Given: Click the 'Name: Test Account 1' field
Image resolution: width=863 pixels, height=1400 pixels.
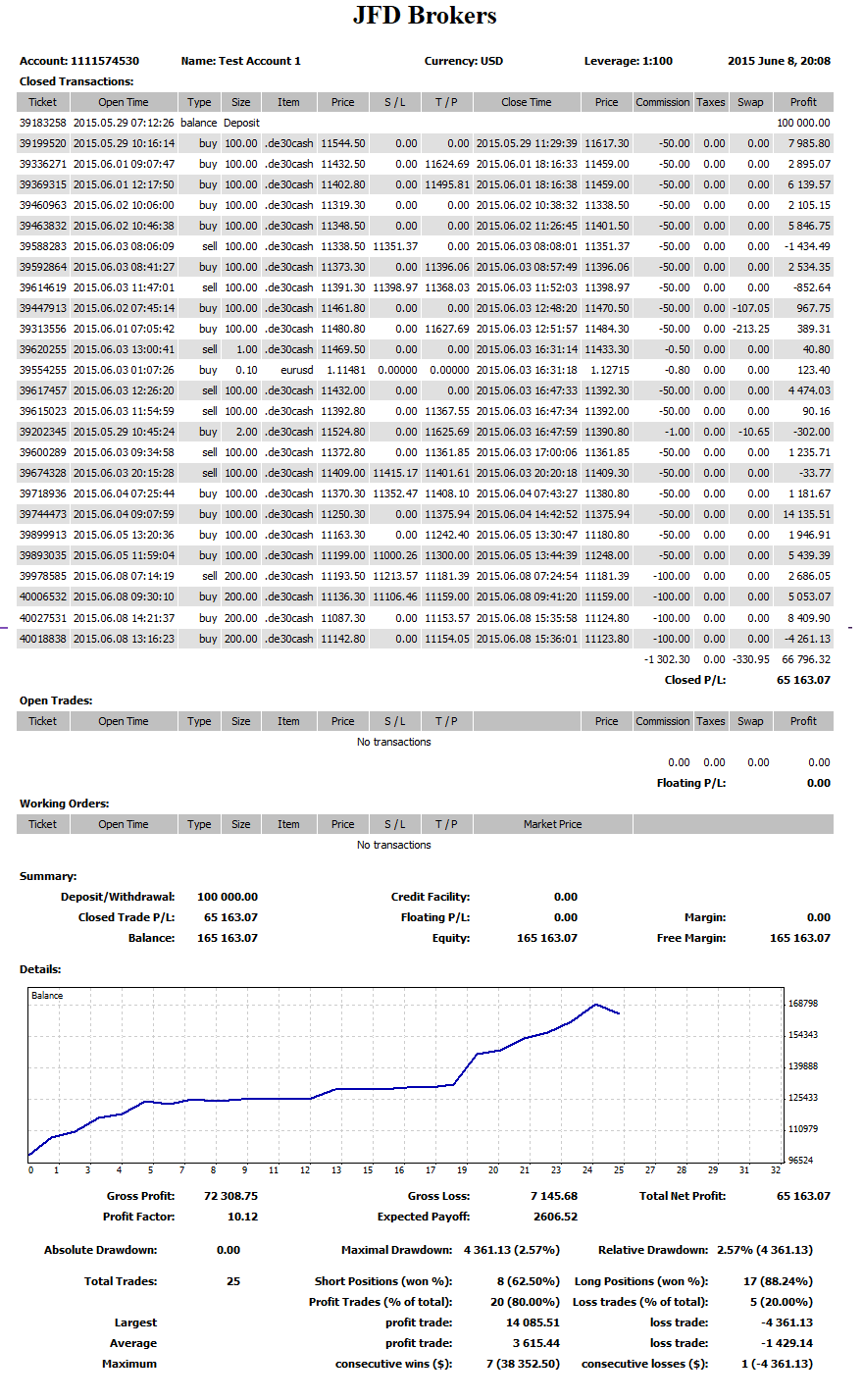Looking at the screenshot, I should pyautogui.click(x=241, y=61).
